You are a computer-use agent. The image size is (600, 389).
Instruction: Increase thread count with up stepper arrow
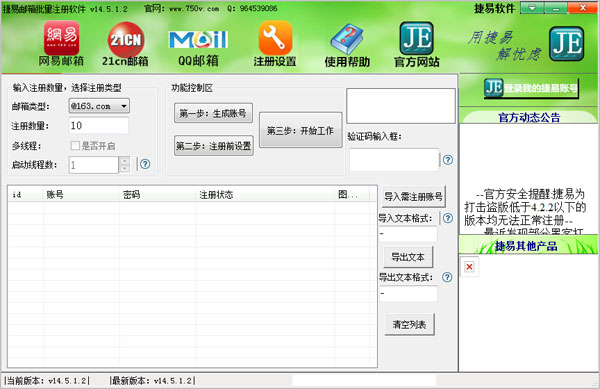(x=125, y=161)
